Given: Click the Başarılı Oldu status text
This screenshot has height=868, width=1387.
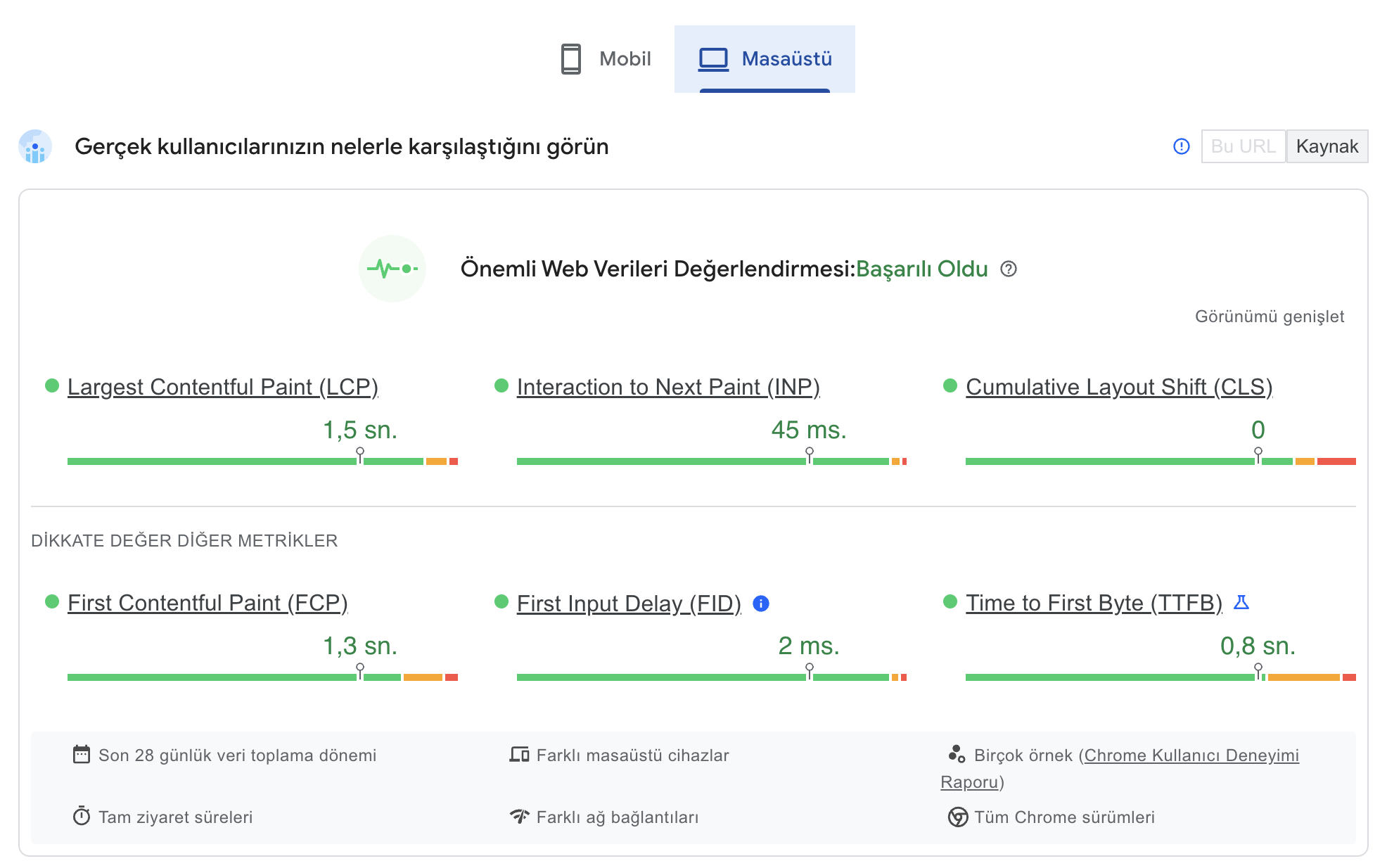Looking at the screenshot, I should [921, 269].
